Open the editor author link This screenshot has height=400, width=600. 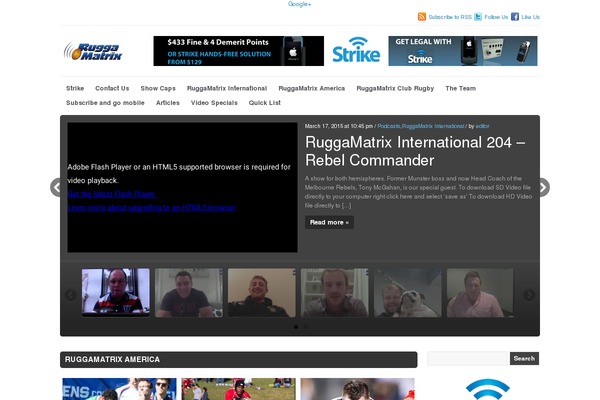pyautogui.click(x=482, y=126)
